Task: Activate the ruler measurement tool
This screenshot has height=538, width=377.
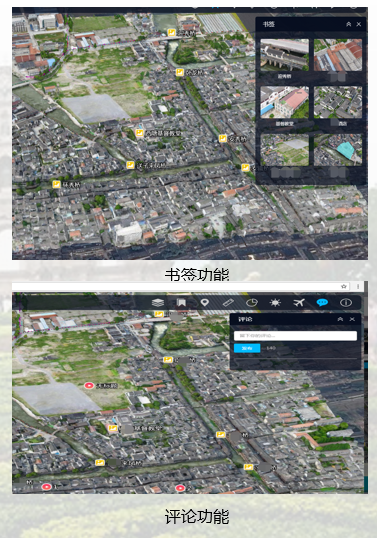Action: (x=228, y=303)
